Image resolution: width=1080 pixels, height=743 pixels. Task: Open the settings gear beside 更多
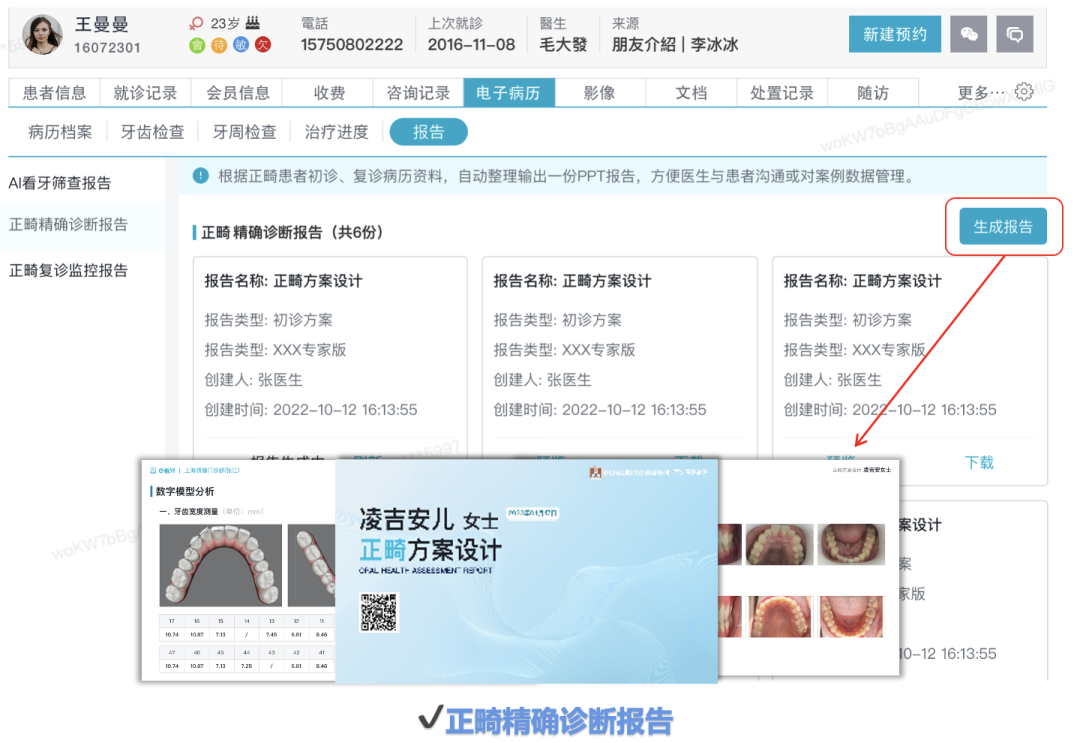1024,92
